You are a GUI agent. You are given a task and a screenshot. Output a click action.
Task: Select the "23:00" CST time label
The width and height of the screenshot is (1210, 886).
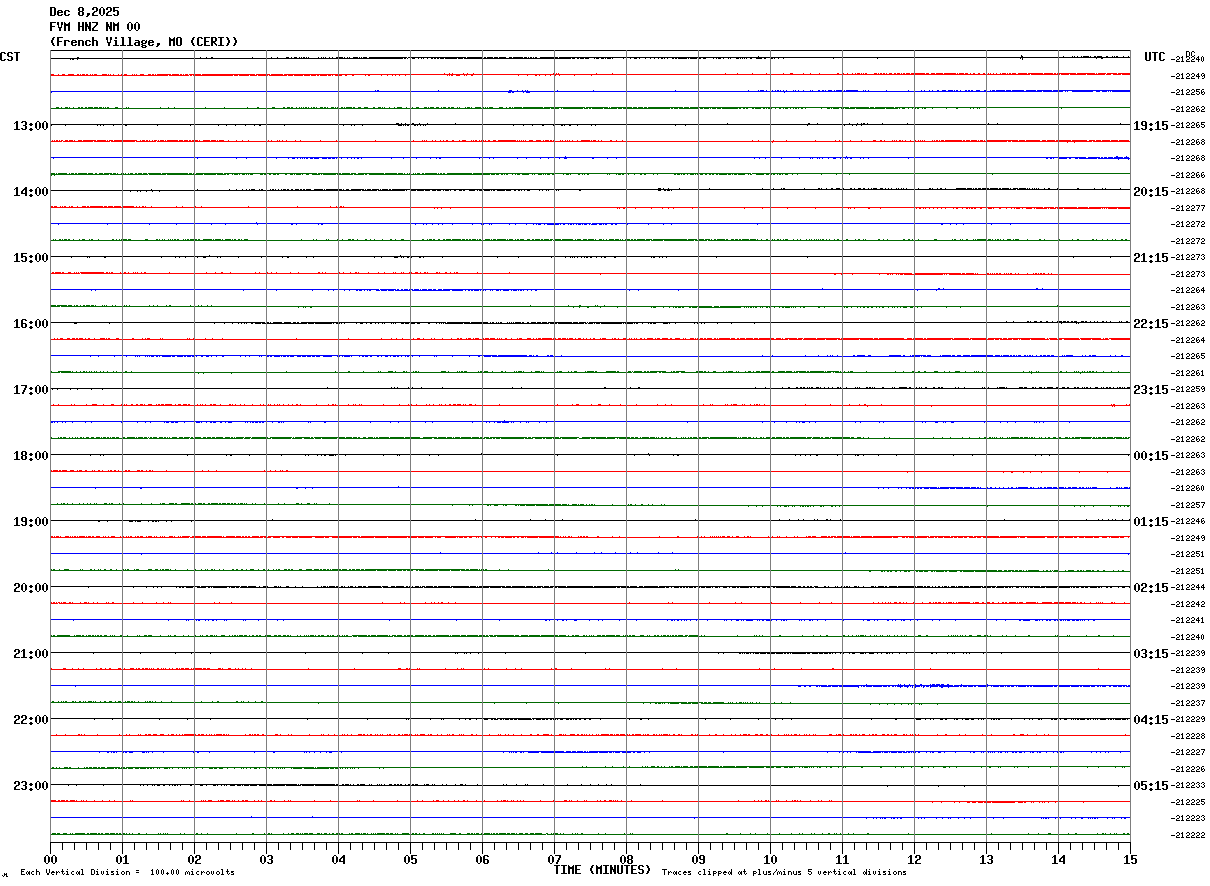[30, 786]
